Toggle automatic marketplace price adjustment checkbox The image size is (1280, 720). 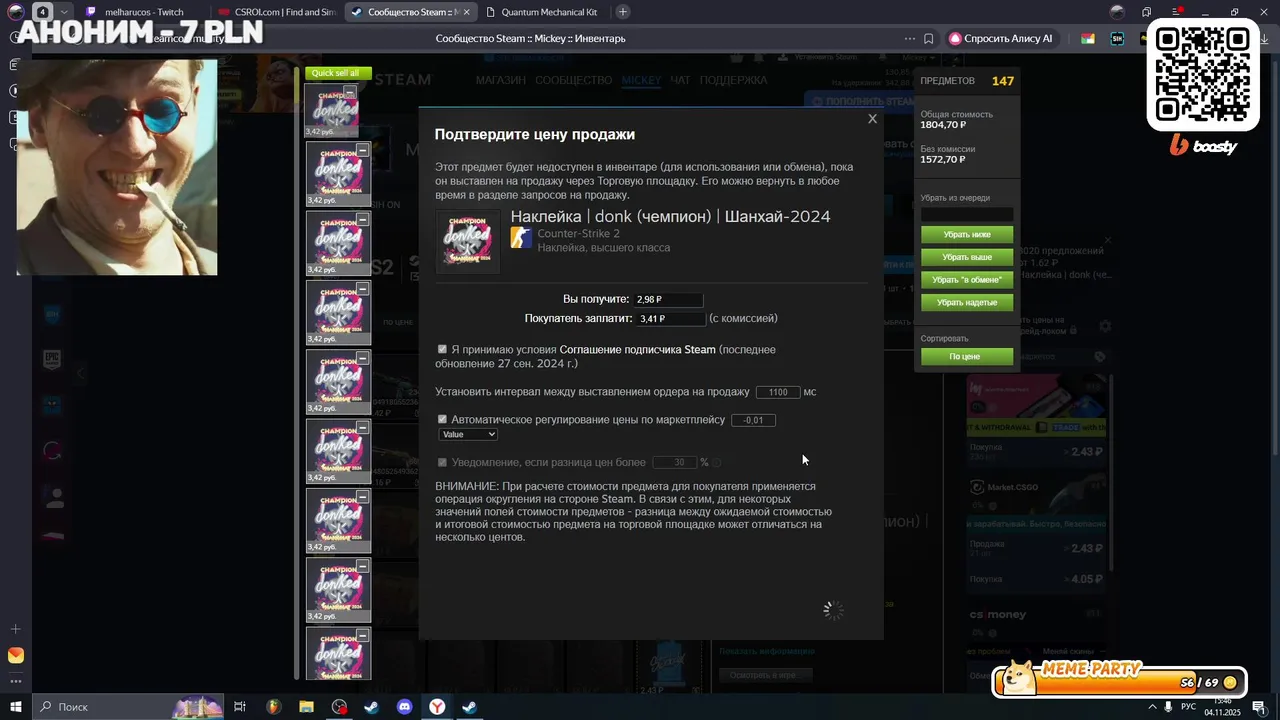pyautogui.click(x=442, y=419)
